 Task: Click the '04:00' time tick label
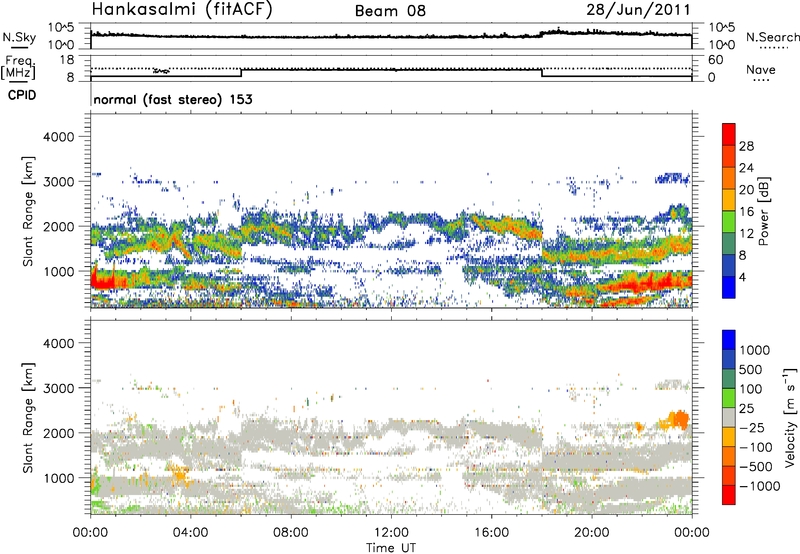click(190, 533)
